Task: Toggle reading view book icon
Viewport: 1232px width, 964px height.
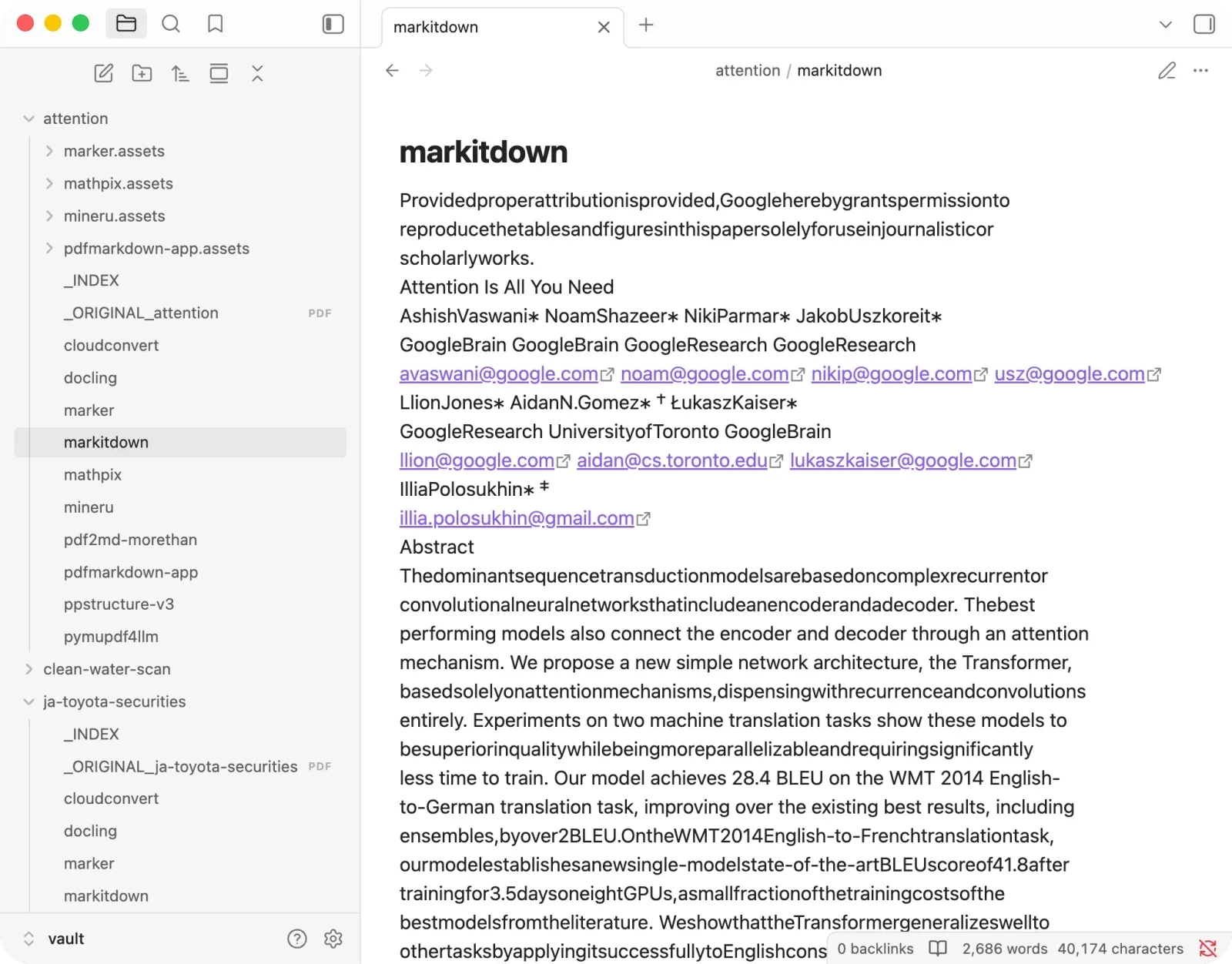Action: point(938,949)
